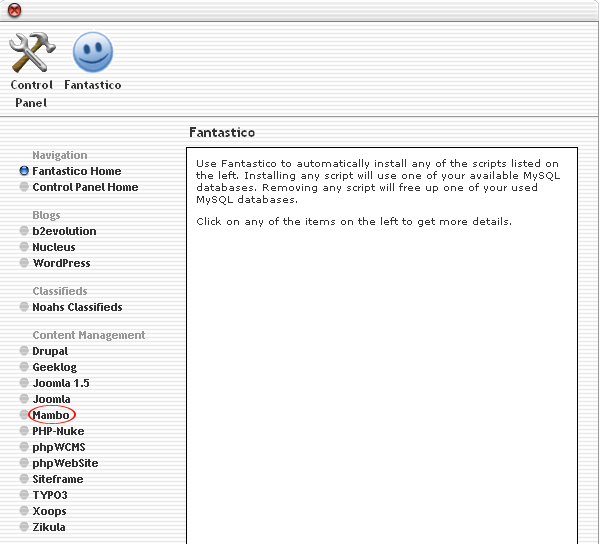Image resolution: width=600 pixels, height=544 pixels.
Task: Click the gray bullet beside PHP-Nuke
Action: point(24,431)
